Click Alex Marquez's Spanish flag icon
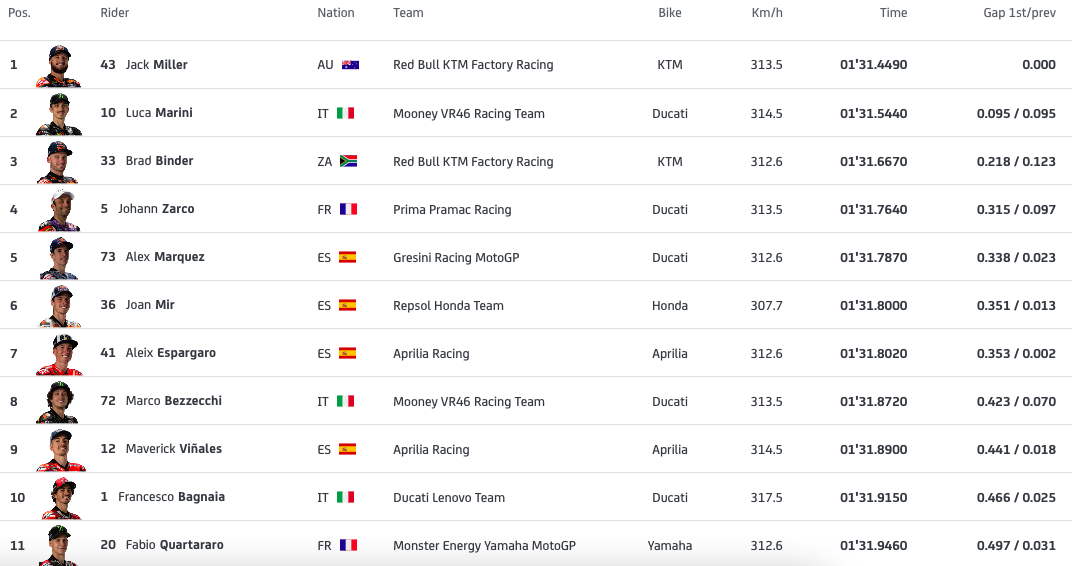The image size is (1072, 566). point(347,257)
